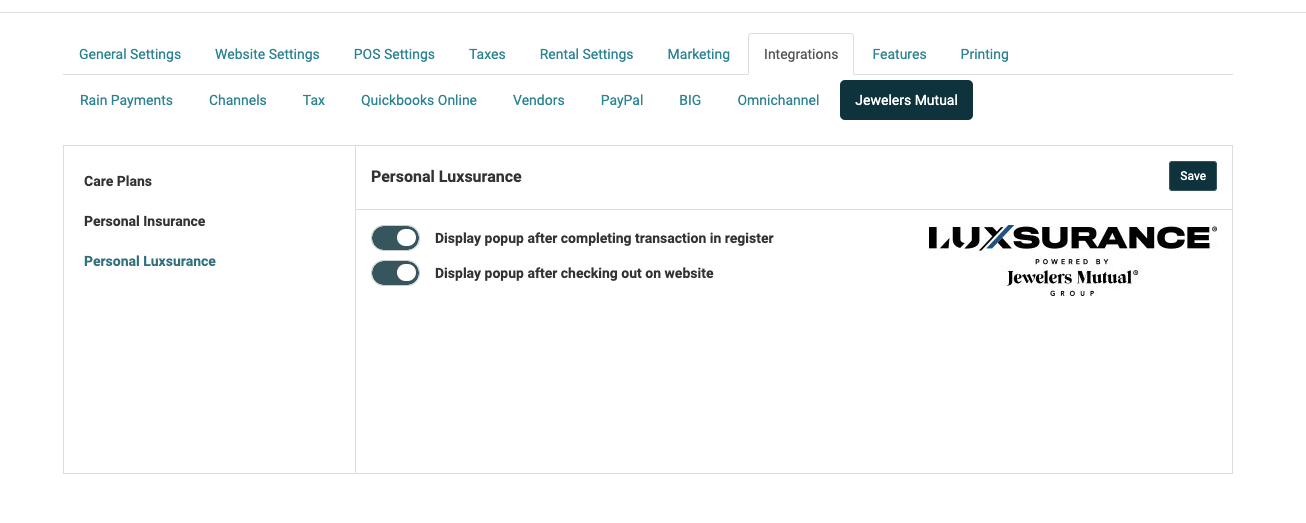Screen dimensions: 1306x523
Task: Go to the Taxes tab
Action: pos(487,54)
